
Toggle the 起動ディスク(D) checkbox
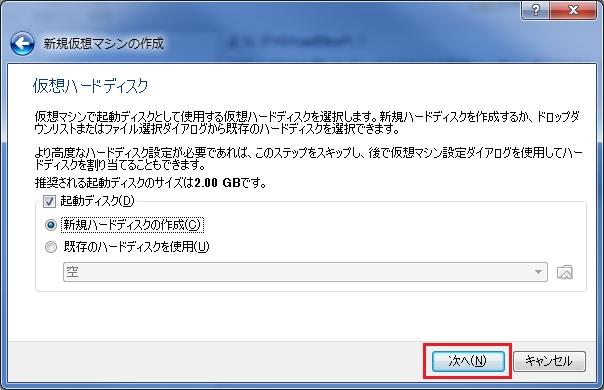49,202
